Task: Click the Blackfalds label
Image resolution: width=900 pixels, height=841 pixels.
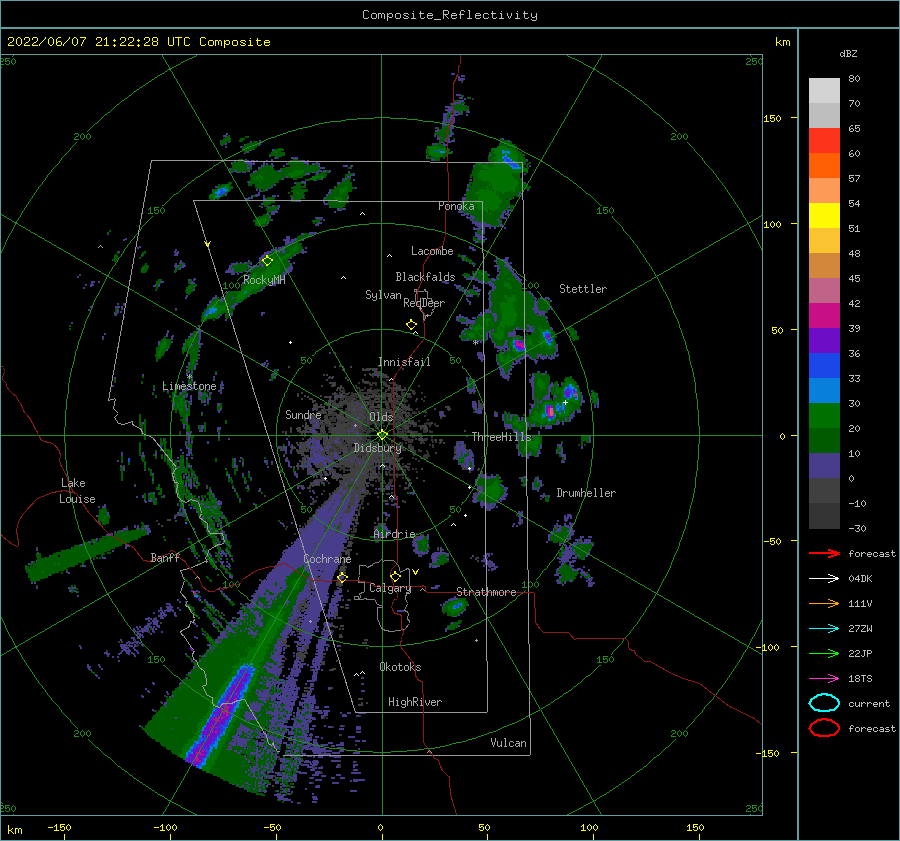Action: click(425, 277)
